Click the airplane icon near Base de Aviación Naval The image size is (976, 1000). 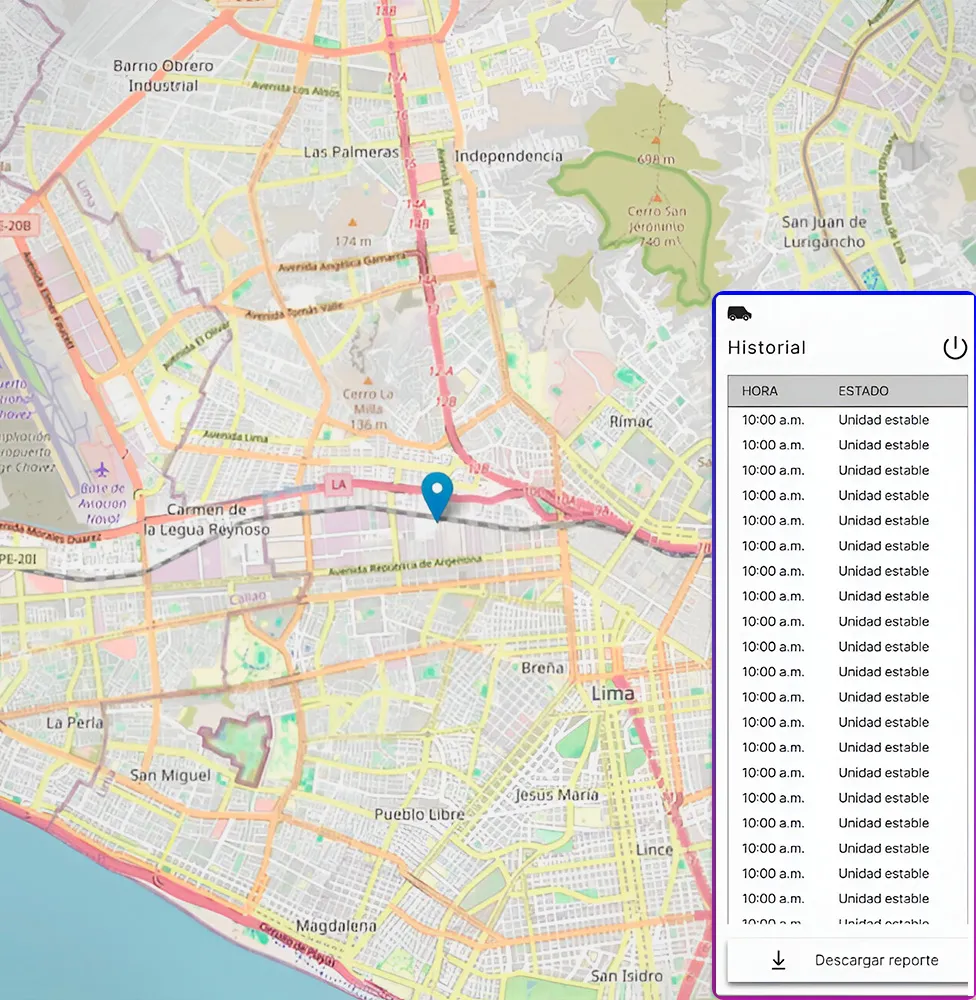[101, 469]
